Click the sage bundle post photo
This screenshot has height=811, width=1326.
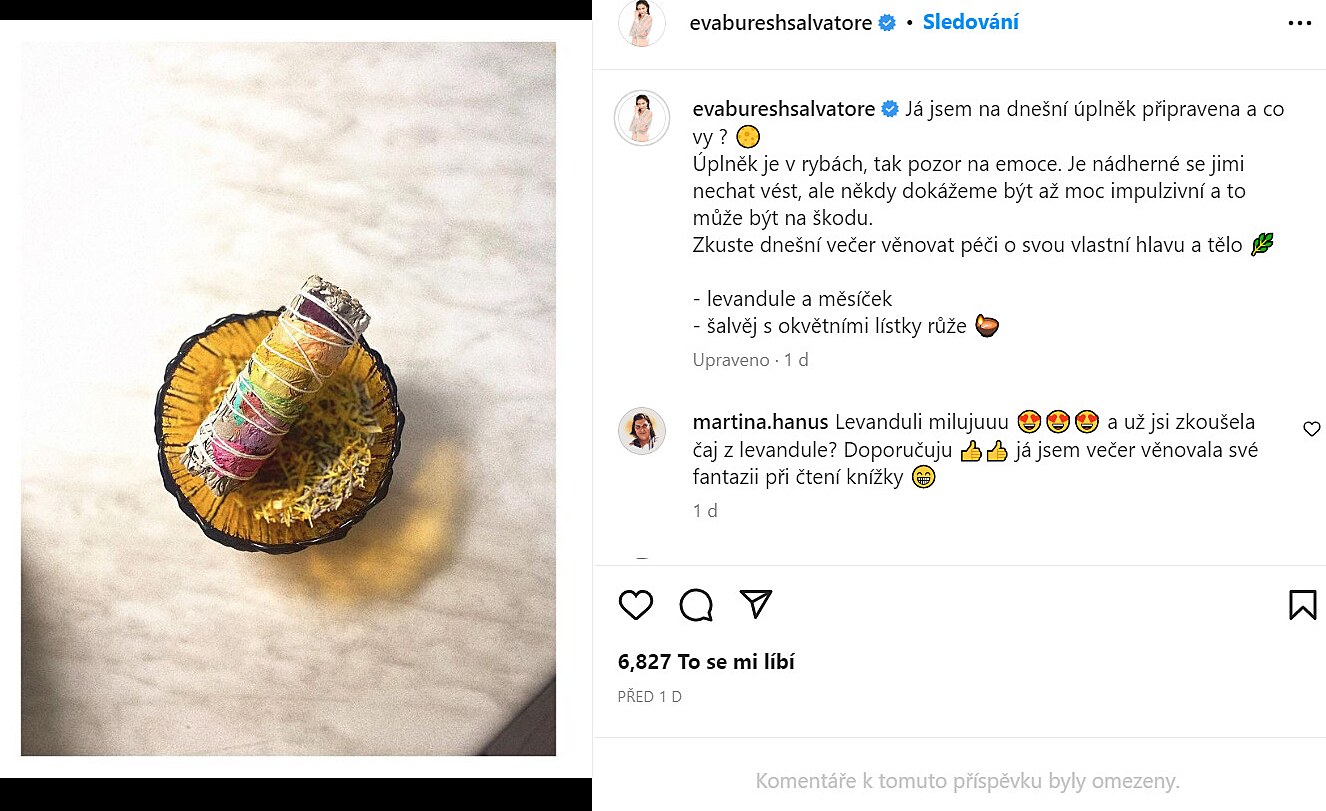coord(288,398)
